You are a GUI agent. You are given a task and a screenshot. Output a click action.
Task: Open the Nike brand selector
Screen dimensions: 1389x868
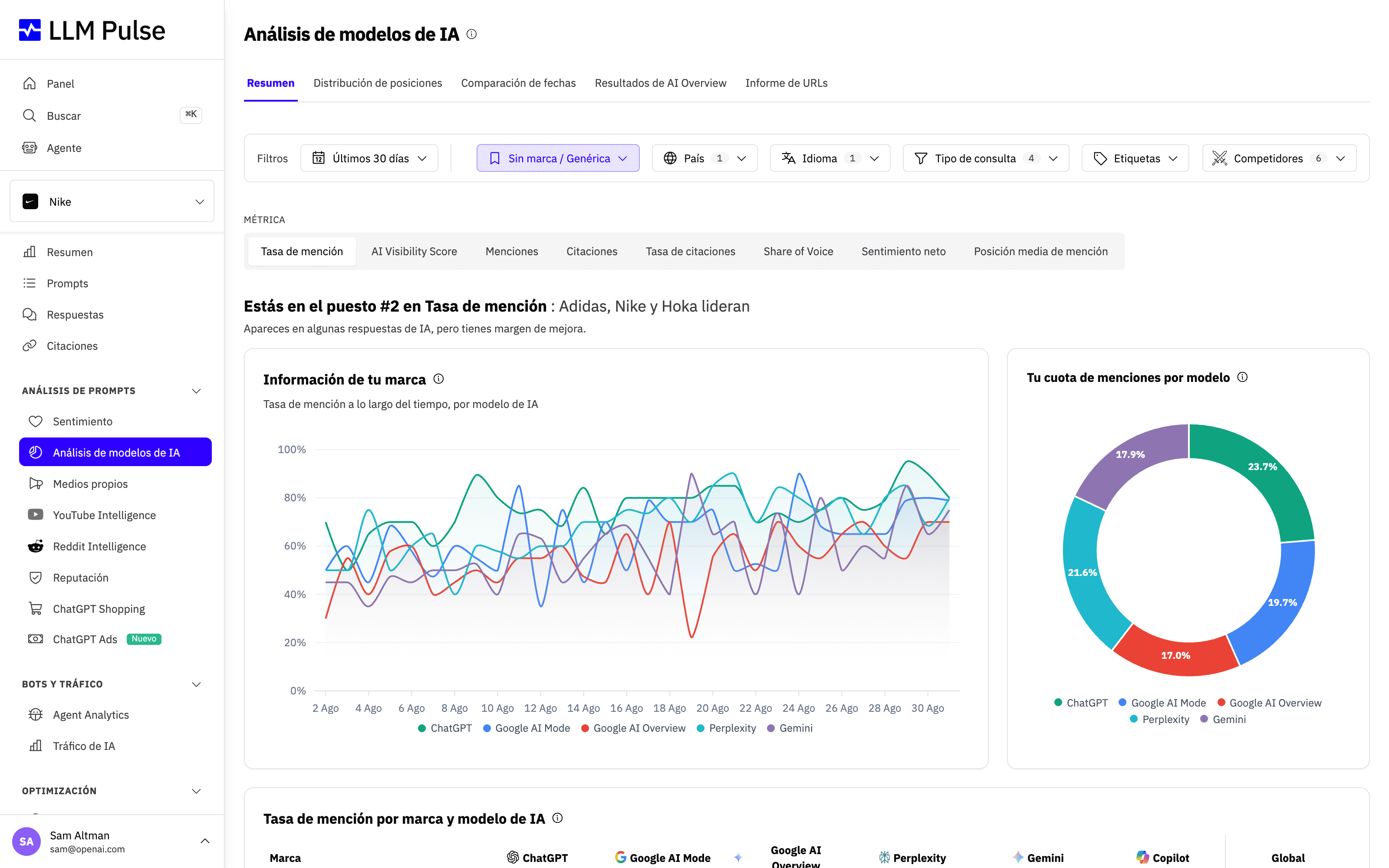[x=112, y=201]
